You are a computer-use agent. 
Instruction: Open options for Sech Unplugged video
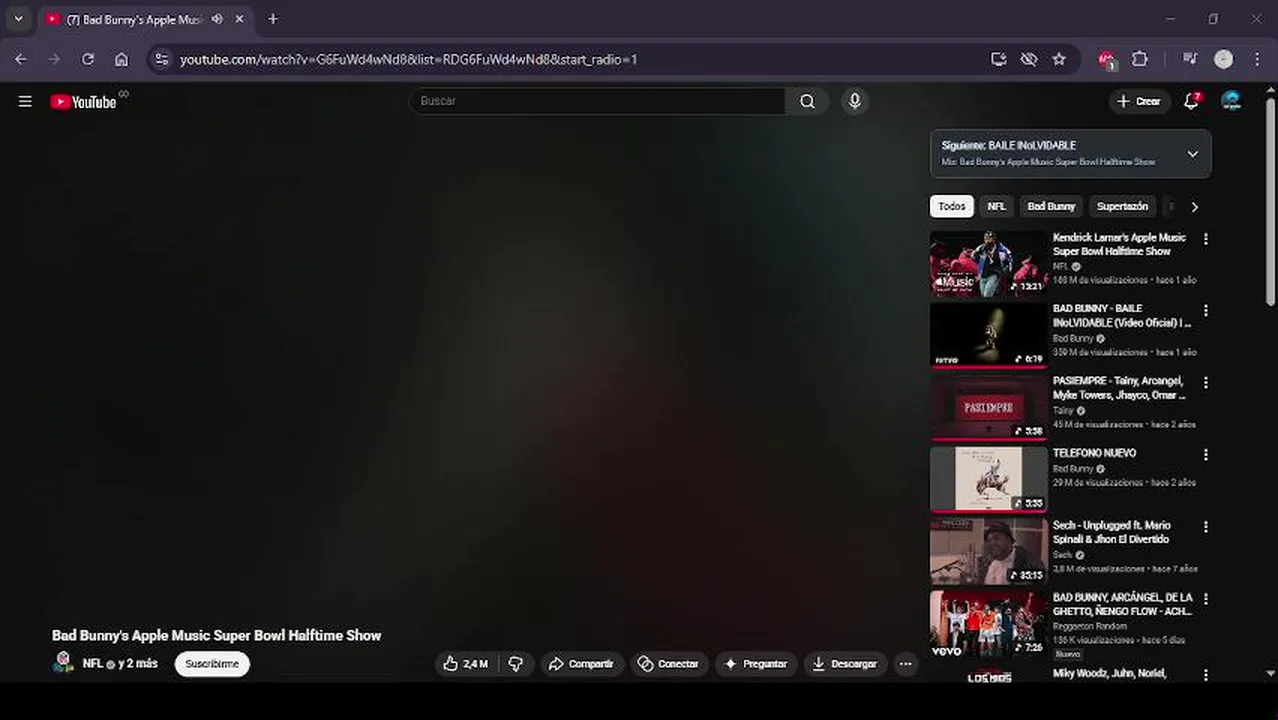click(1205, 527)
